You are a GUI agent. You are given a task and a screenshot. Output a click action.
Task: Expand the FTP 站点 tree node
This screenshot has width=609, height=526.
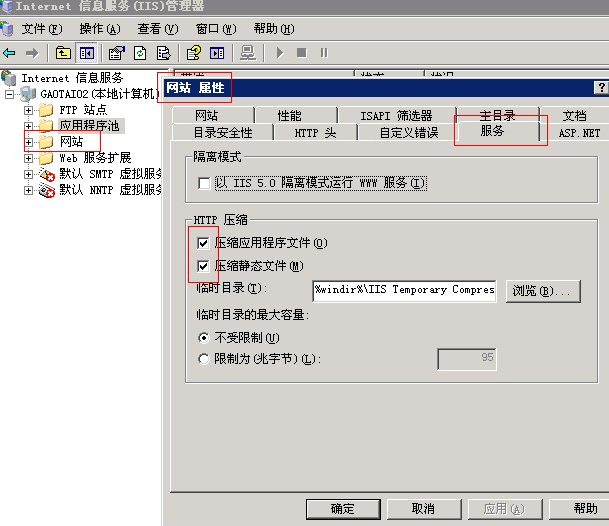[x=29, y=110]
